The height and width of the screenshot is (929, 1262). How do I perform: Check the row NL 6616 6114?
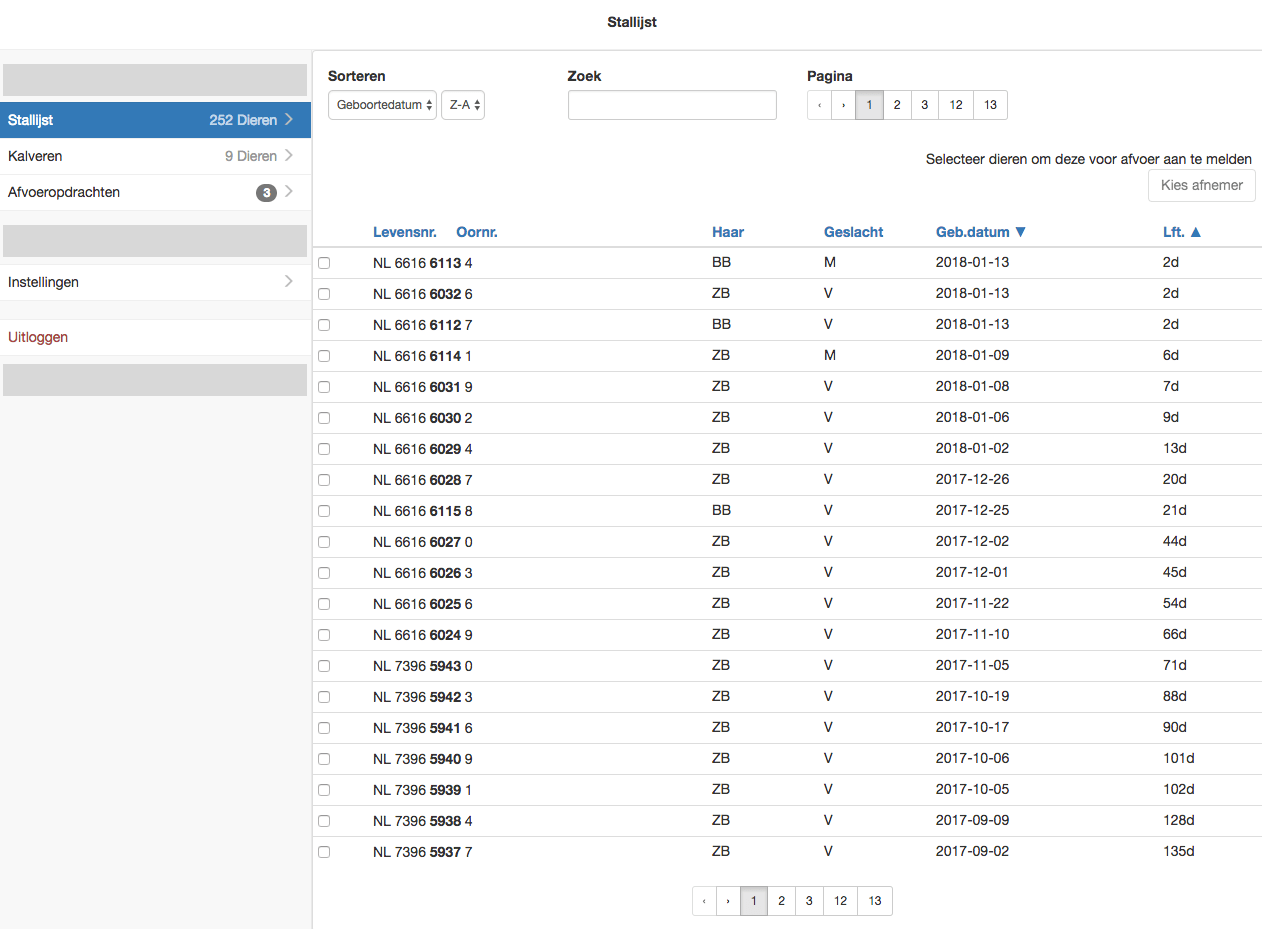[324, 356]
